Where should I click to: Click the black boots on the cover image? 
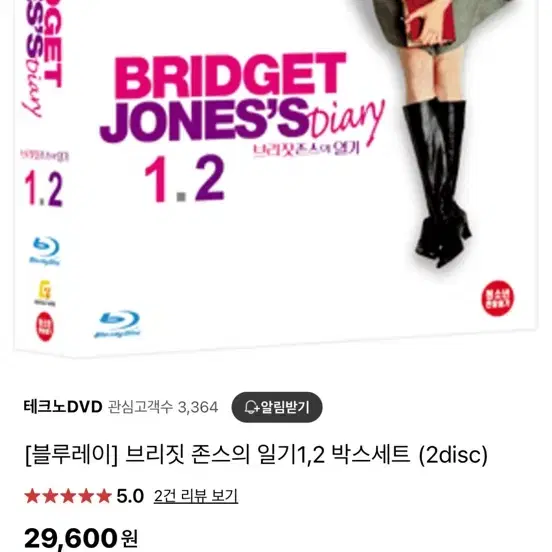click(438, 183)
